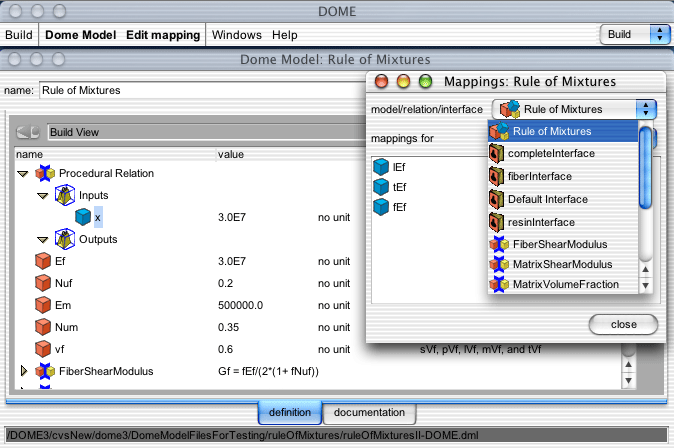The width and height of the screenshot is (674, 448).
Task: Click the red cube icon beside Em
Action: tap(43, 305)
